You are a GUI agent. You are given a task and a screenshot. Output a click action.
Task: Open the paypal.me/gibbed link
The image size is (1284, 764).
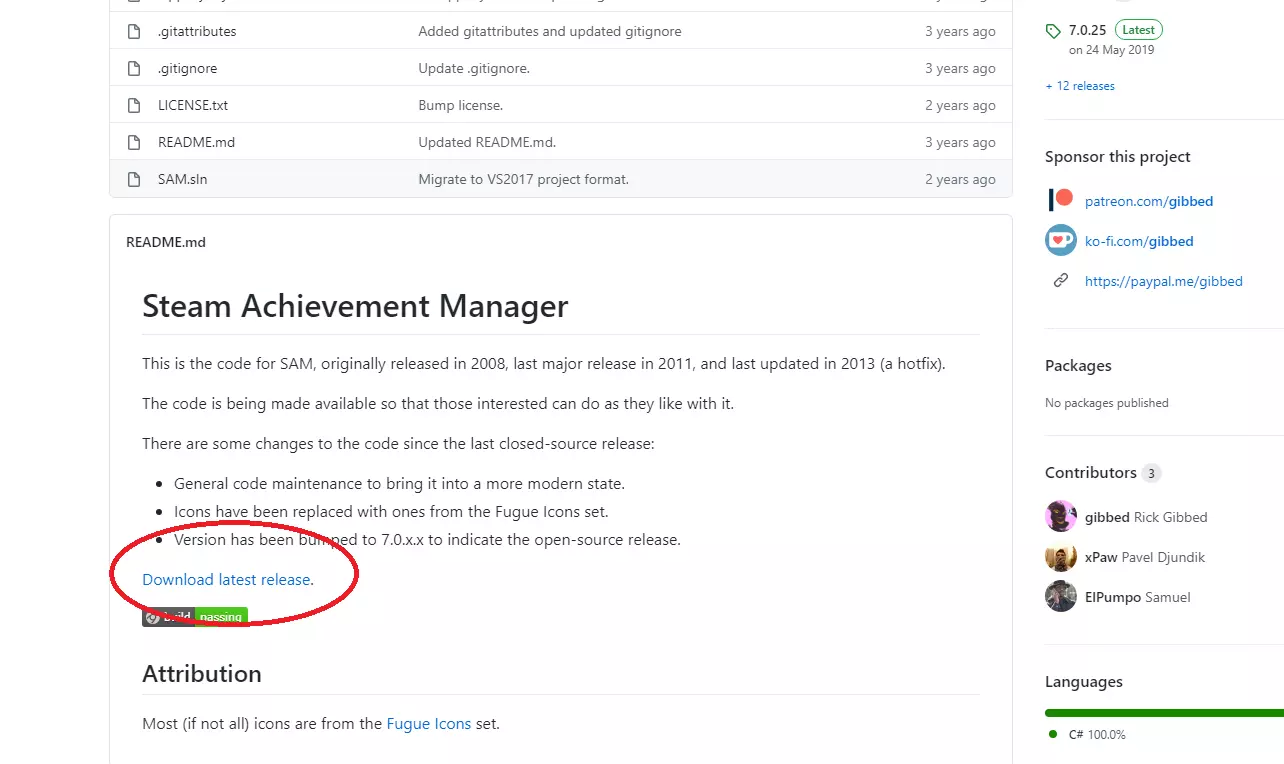[1163, 282]
